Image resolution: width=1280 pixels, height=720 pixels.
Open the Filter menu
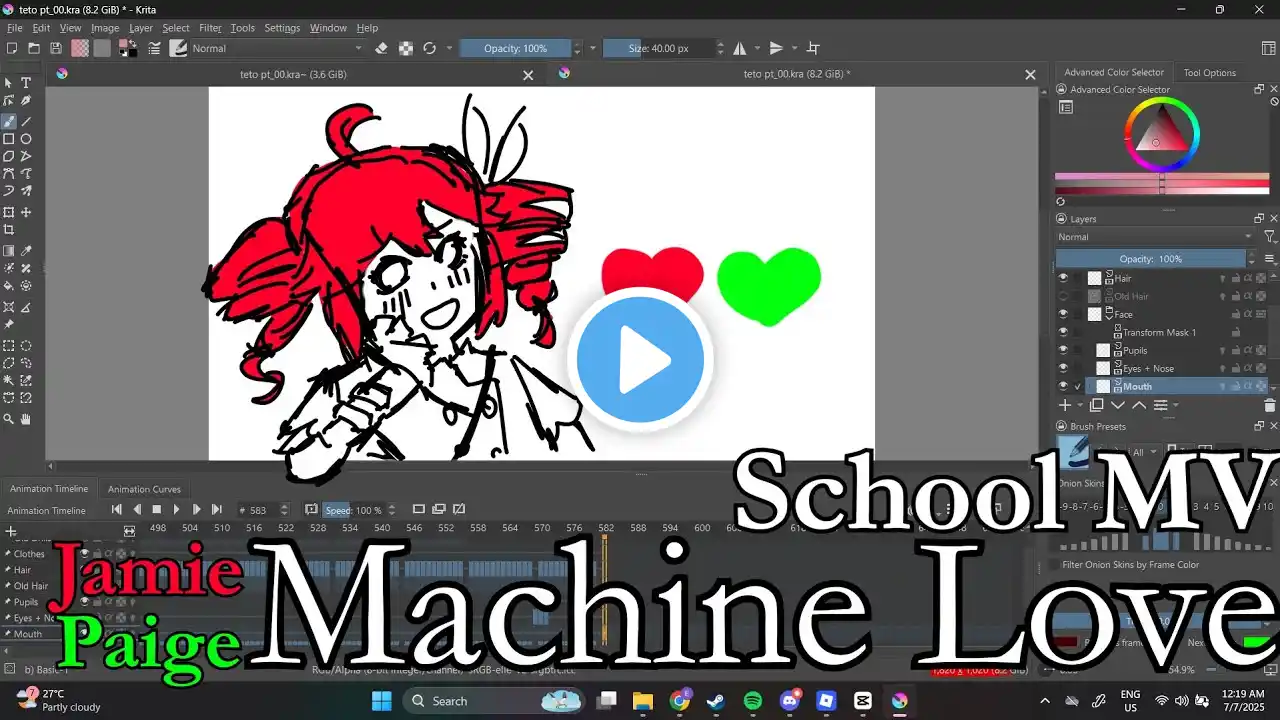(x=210, y=28)
